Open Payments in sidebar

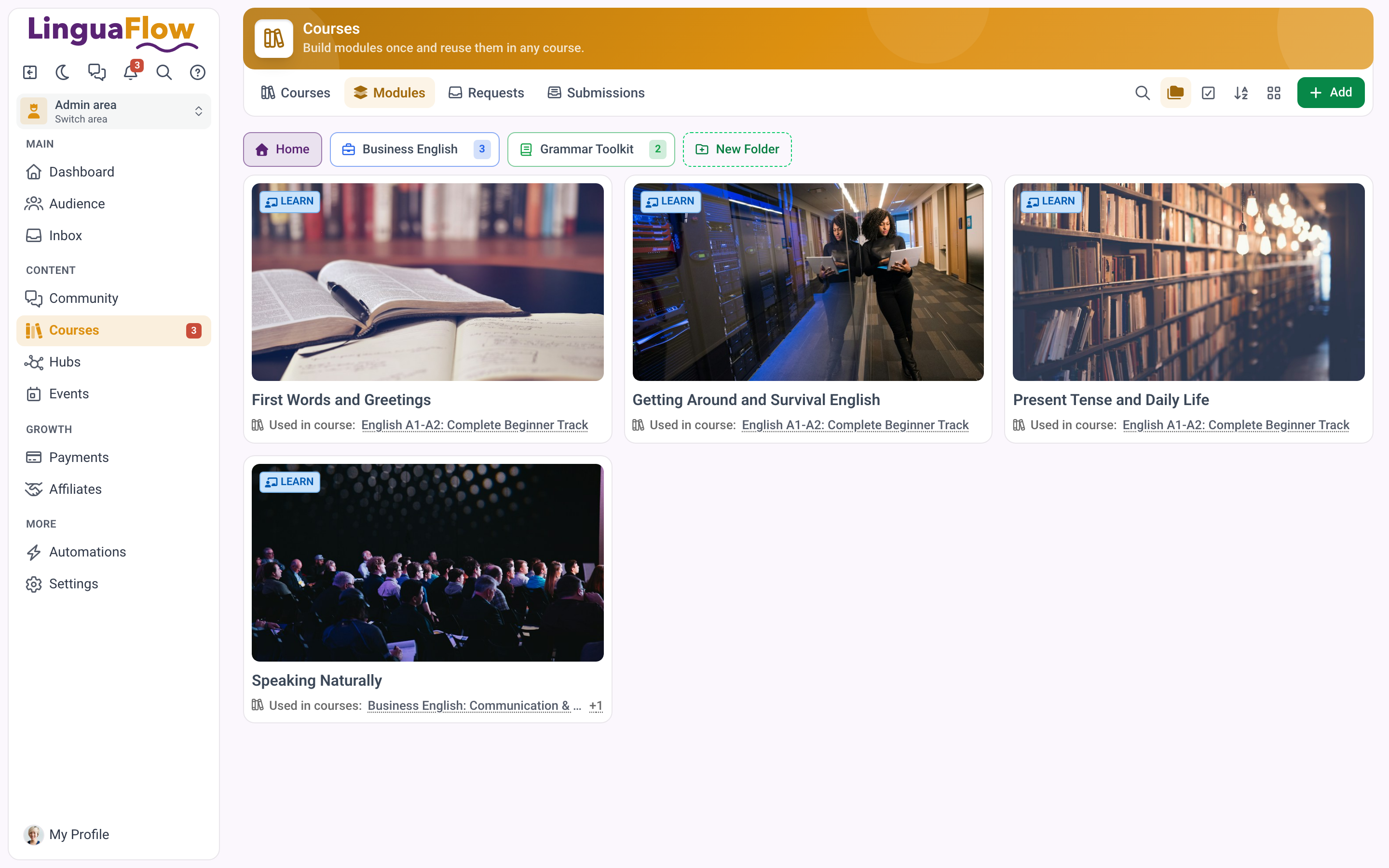pyautogui.click(x=114, y=457)
